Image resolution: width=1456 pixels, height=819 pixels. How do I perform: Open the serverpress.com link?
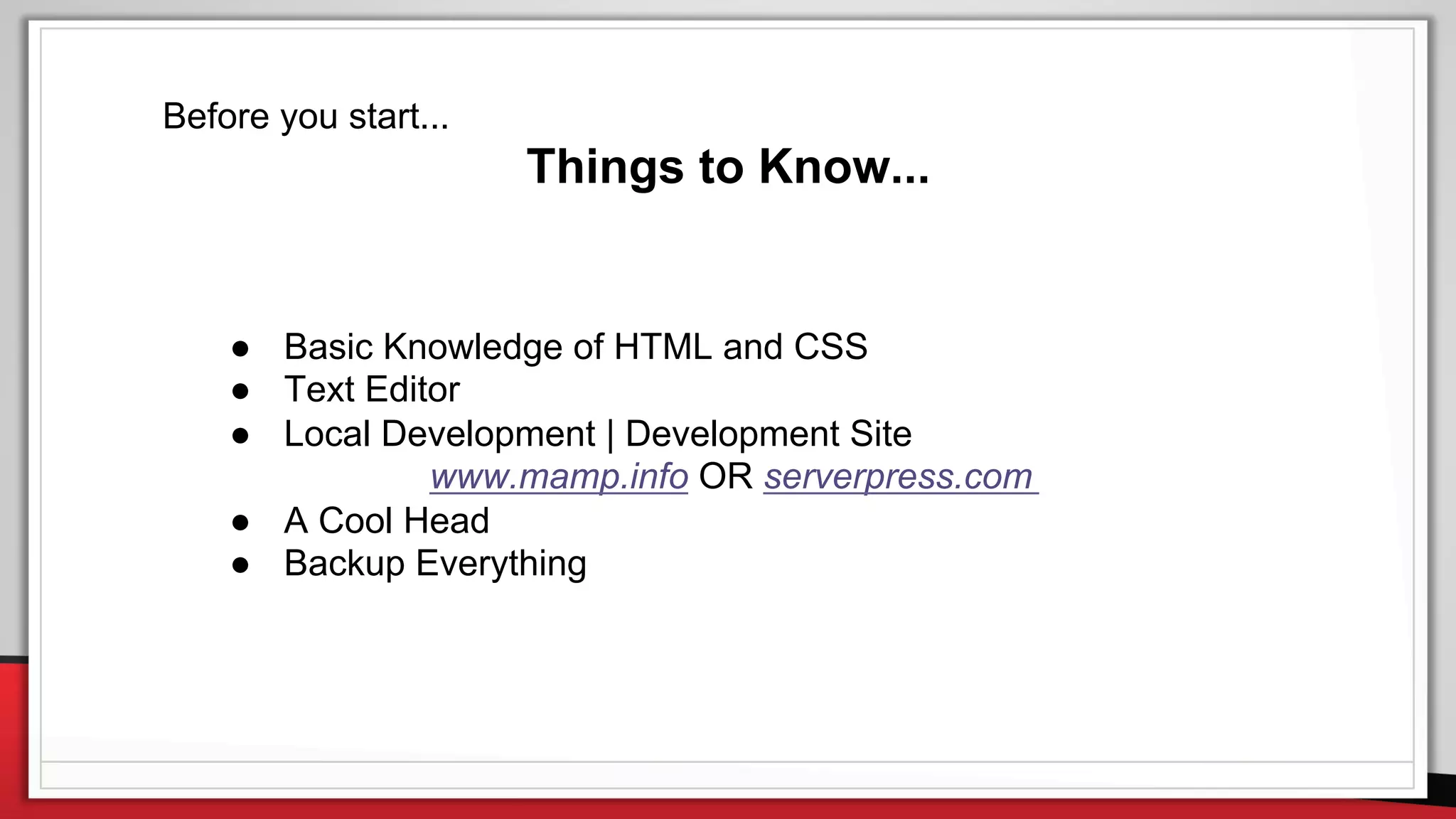click(901, 476)
